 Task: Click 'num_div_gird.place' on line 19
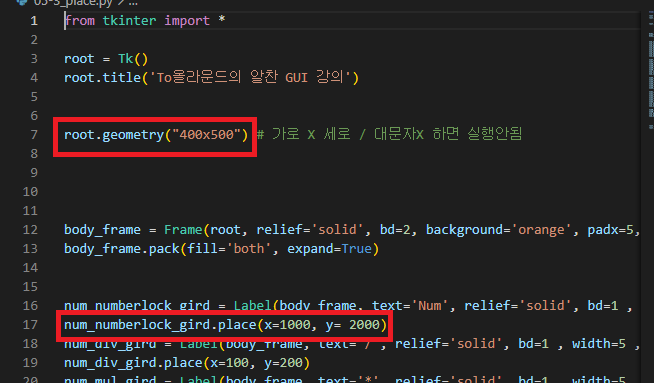click(133, 363)
